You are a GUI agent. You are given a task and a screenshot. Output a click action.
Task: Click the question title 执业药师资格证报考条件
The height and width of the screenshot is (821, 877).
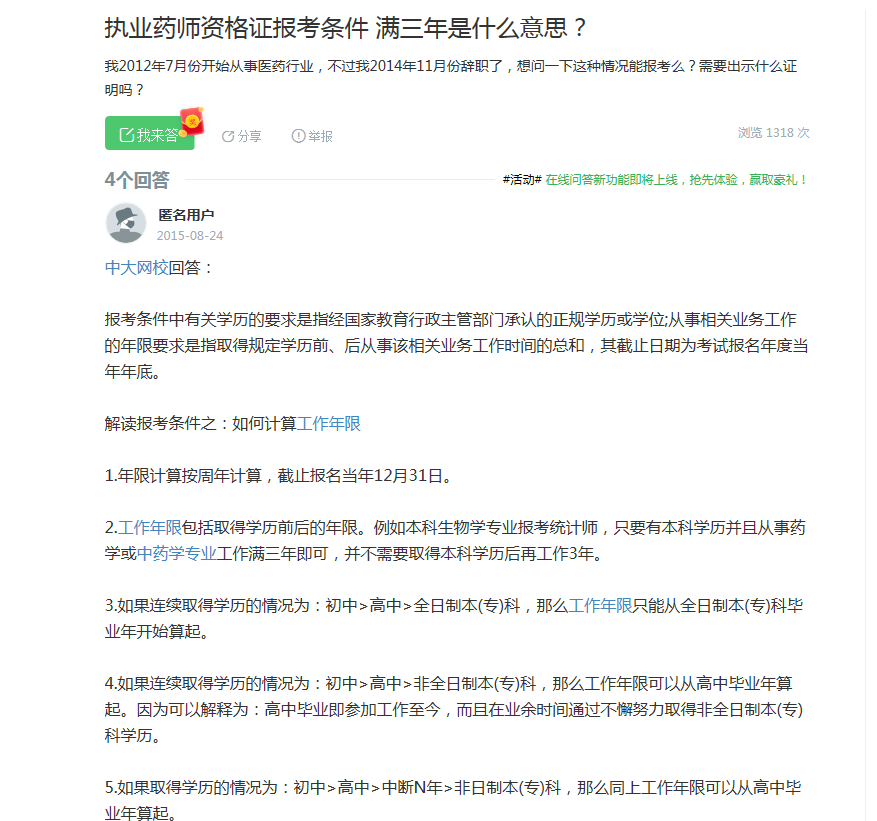pyautogui.click(x=237, y=28)
